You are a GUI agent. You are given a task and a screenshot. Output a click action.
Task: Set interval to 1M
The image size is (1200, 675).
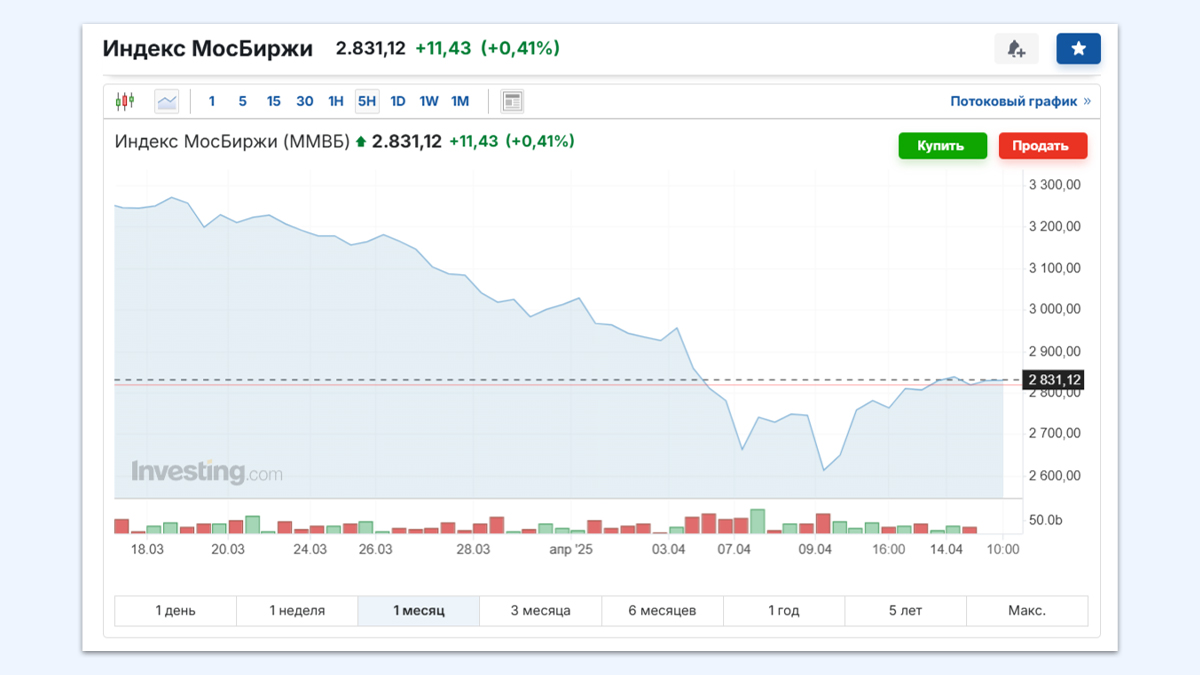(460, 101)
